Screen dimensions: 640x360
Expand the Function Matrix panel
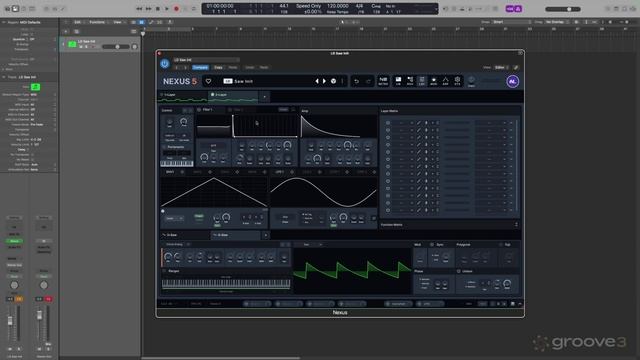tap(516, 224)
